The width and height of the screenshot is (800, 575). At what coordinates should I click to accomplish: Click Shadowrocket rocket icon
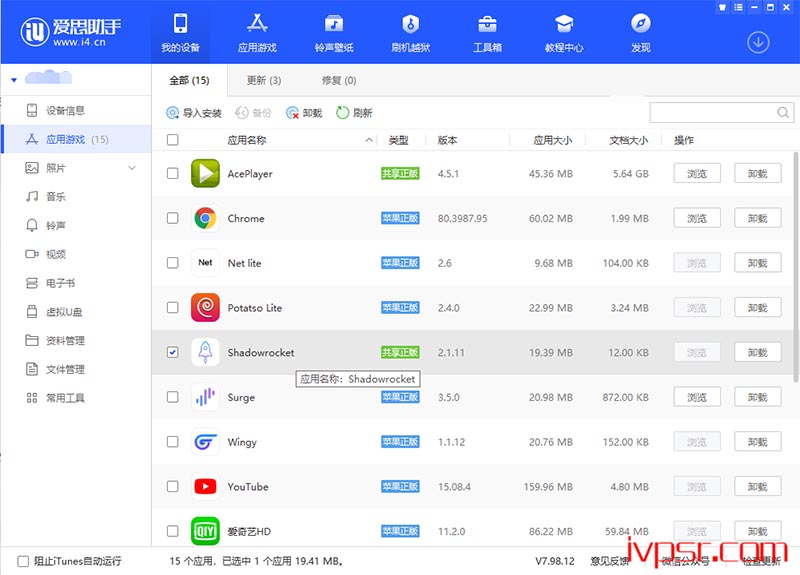point(205,352)
